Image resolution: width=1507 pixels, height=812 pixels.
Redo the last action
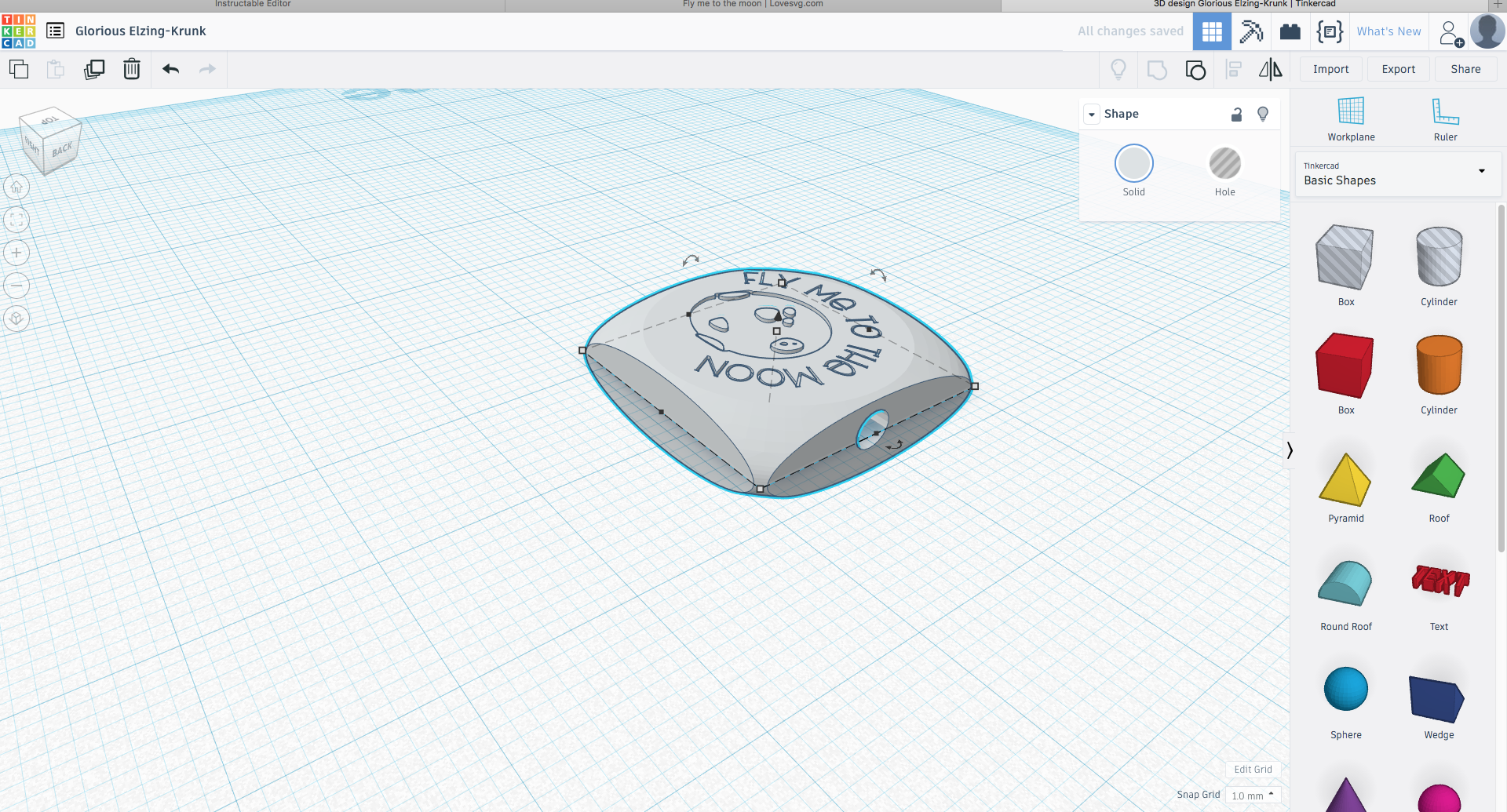(x=207, y=69)
